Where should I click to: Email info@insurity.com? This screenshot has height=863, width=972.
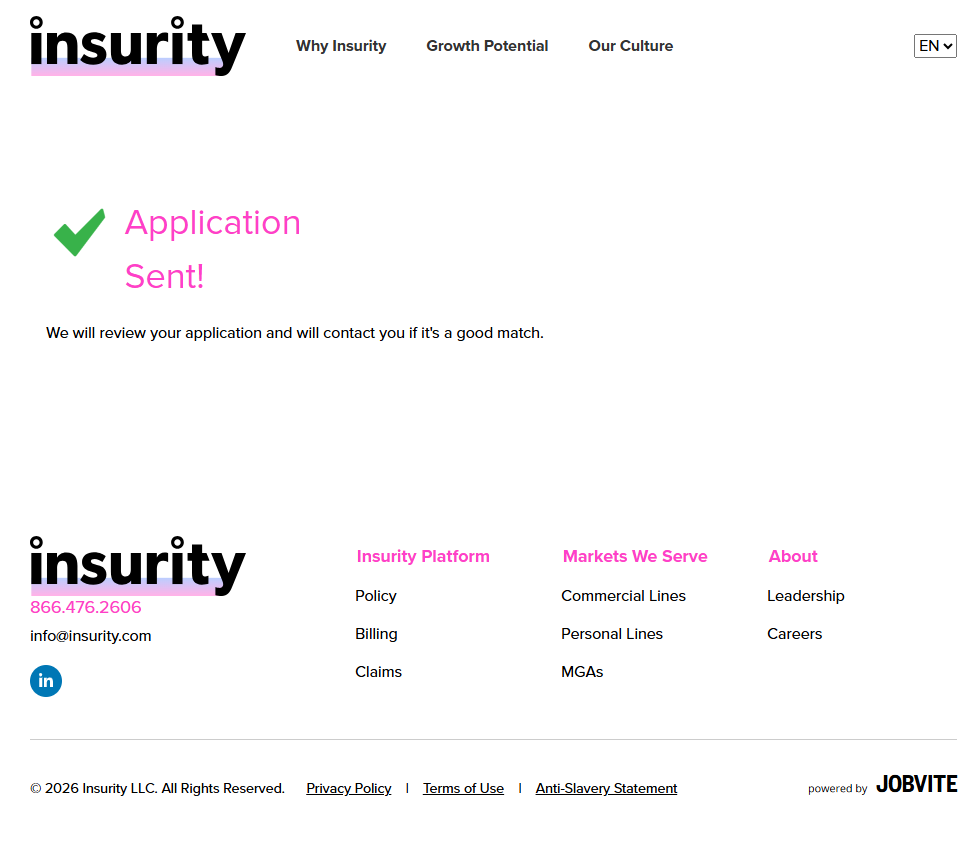click(91, 636)
